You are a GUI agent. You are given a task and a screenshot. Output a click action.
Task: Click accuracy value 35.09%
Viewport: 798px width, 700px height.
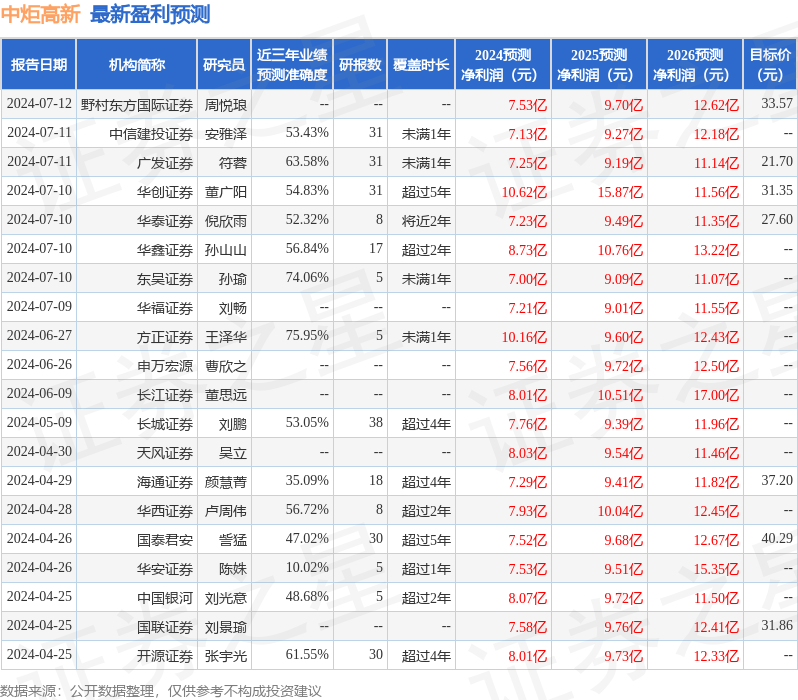(307, 481)
